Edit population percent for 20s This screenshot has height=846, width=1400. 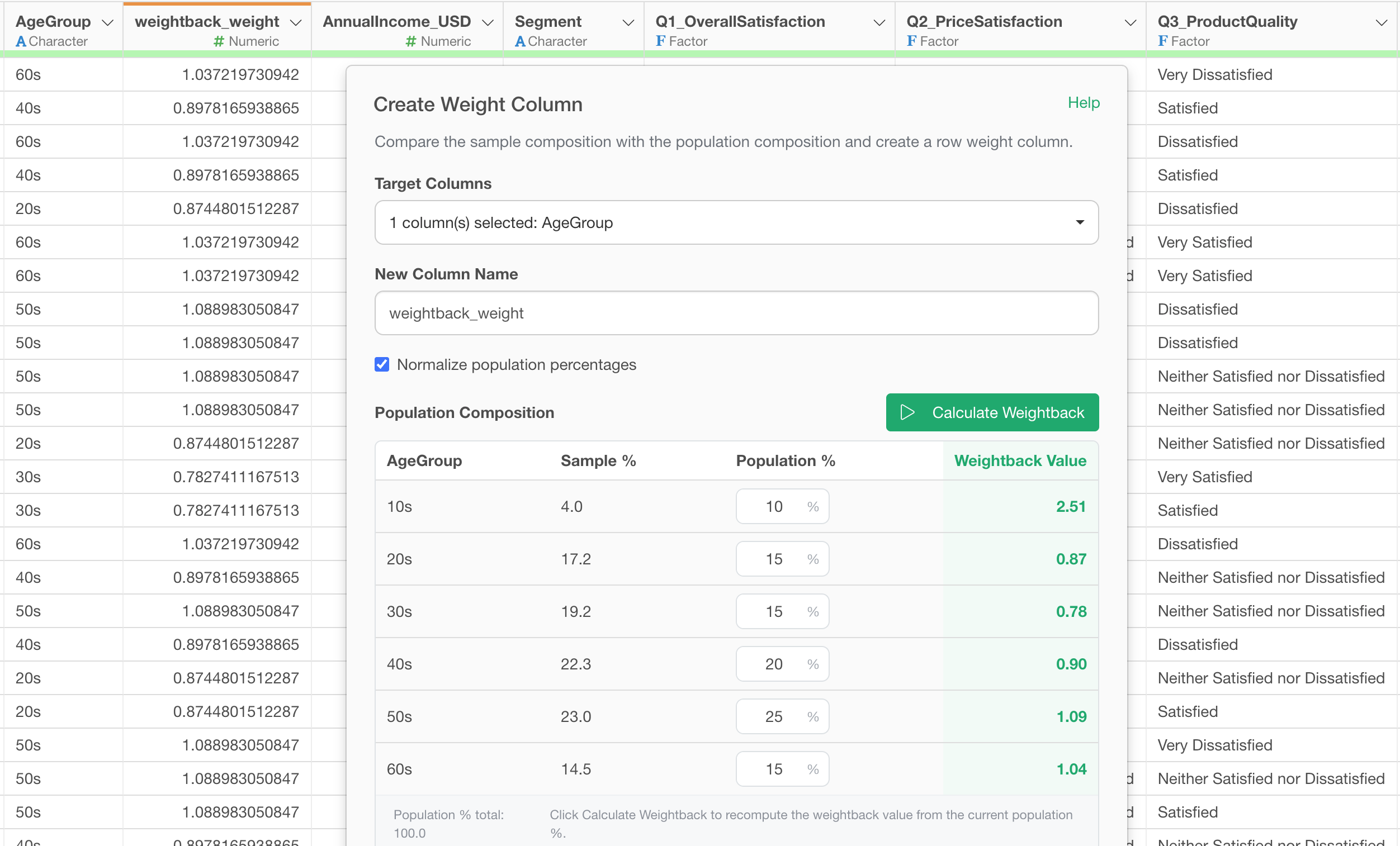pos(782,559)
